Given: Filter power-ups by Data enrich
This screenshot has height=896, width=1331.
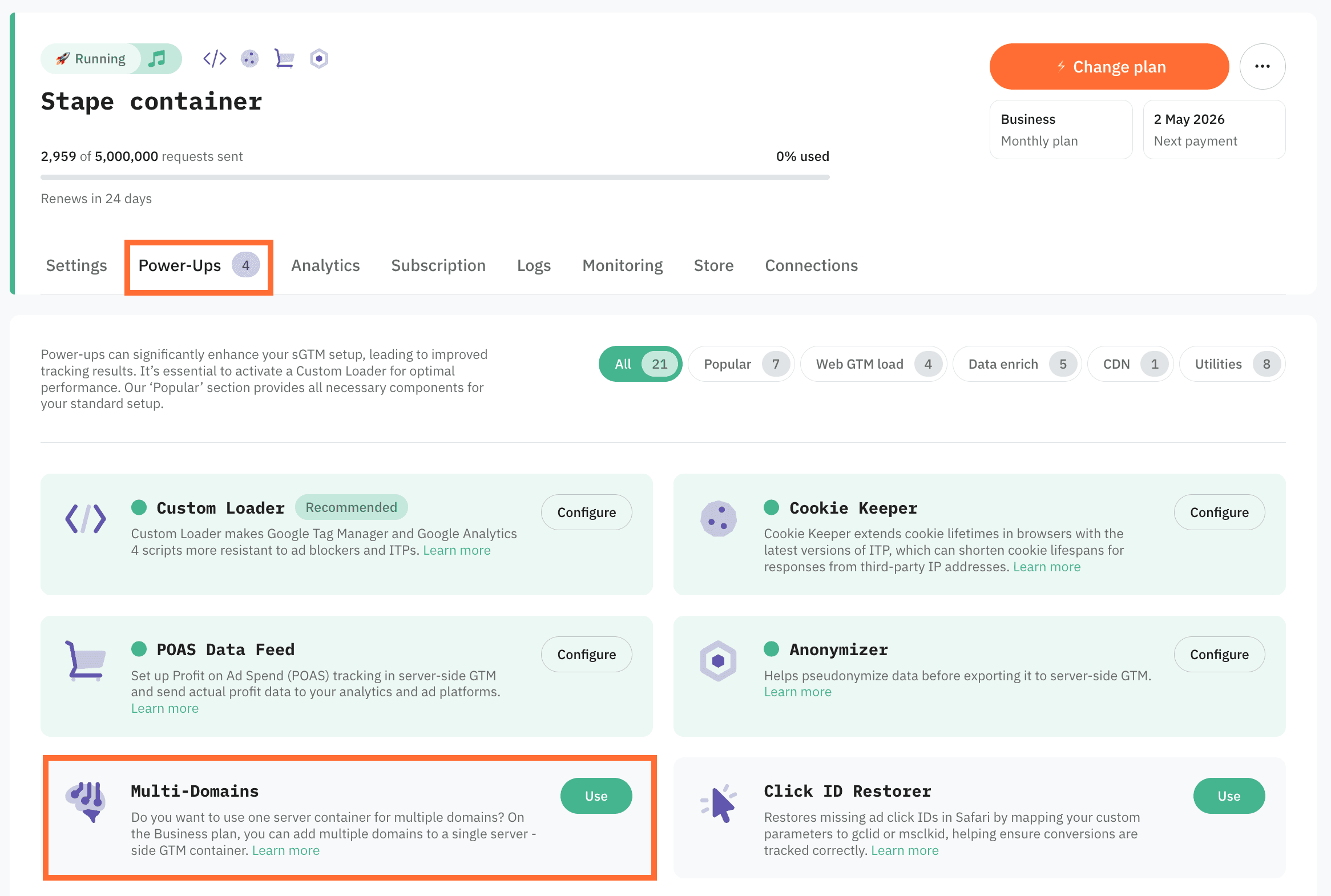Looking at the screenshot, I should (1016, 364).
